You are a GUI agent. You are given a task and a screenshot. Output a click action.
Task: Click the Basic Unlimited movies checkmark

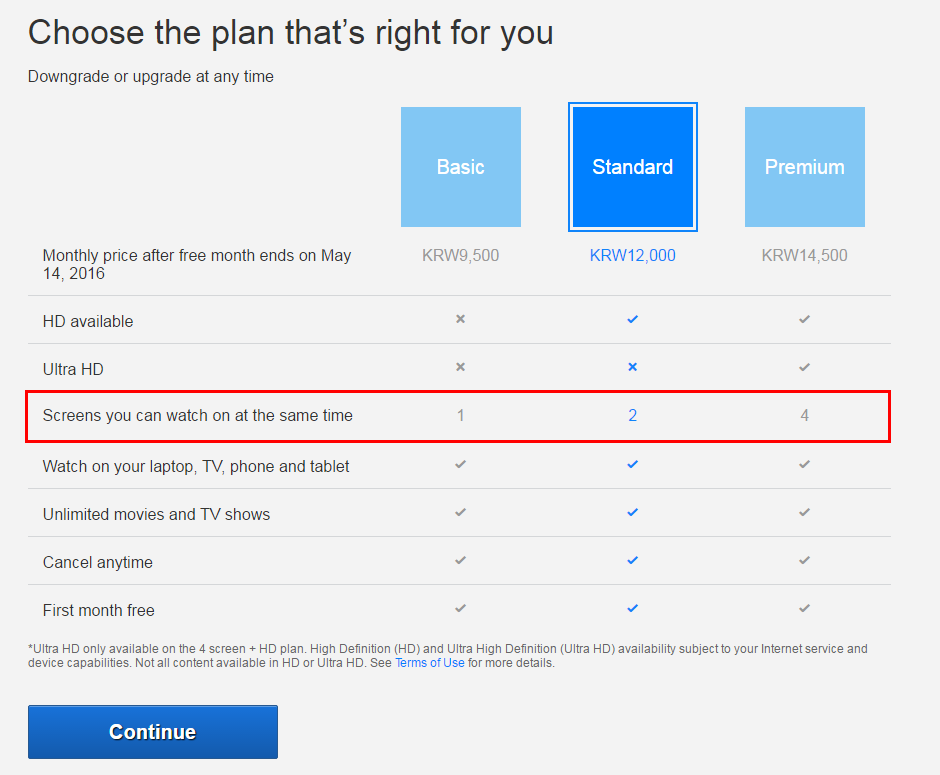click(x=460, y=512)
